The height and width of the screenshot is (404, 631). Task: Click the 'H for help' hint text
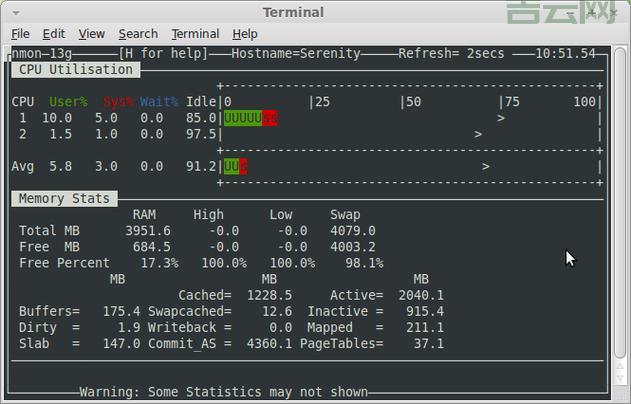(x=163, y=53)
